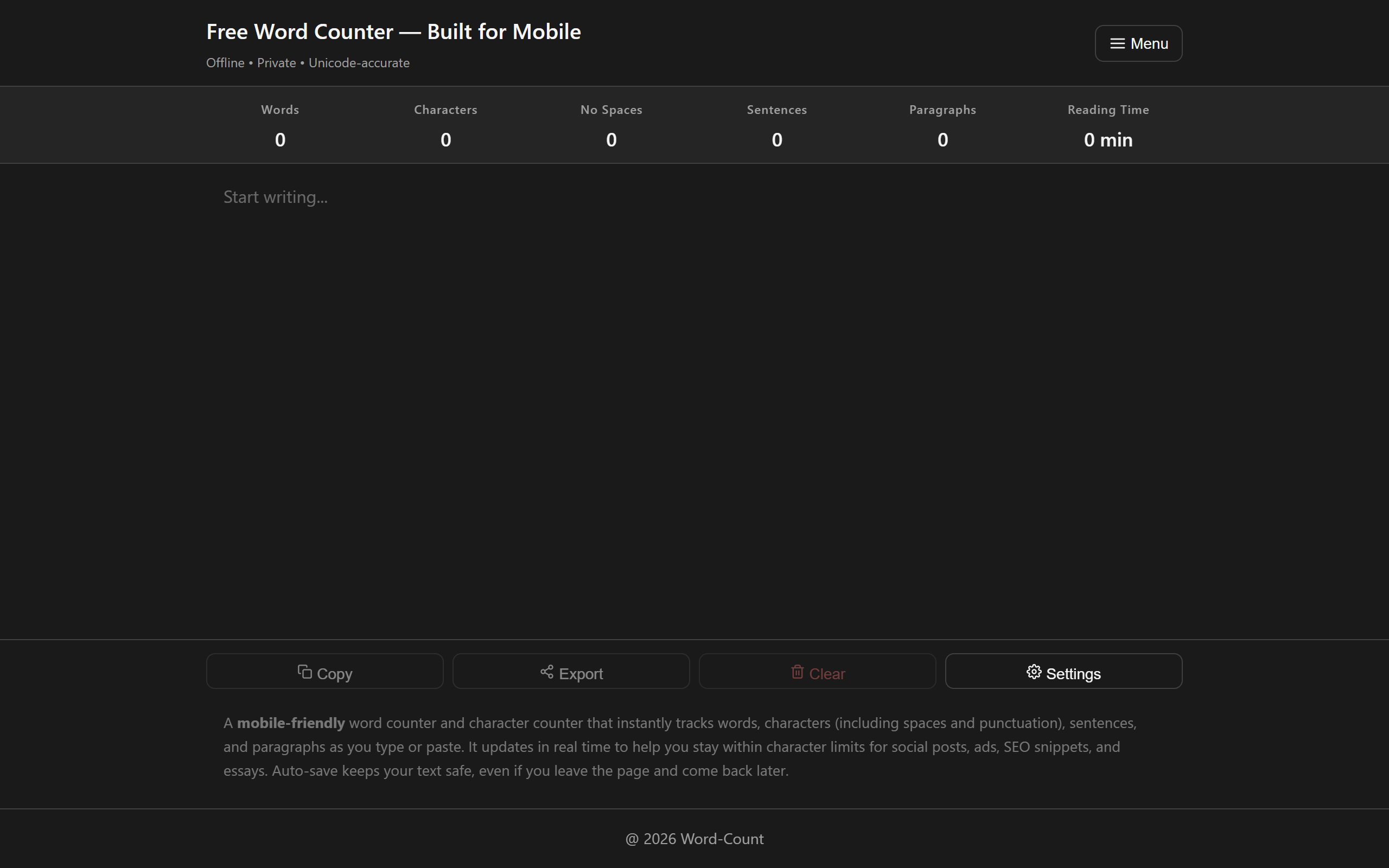
Task: Select the Characters count stat
Action: 446,125
